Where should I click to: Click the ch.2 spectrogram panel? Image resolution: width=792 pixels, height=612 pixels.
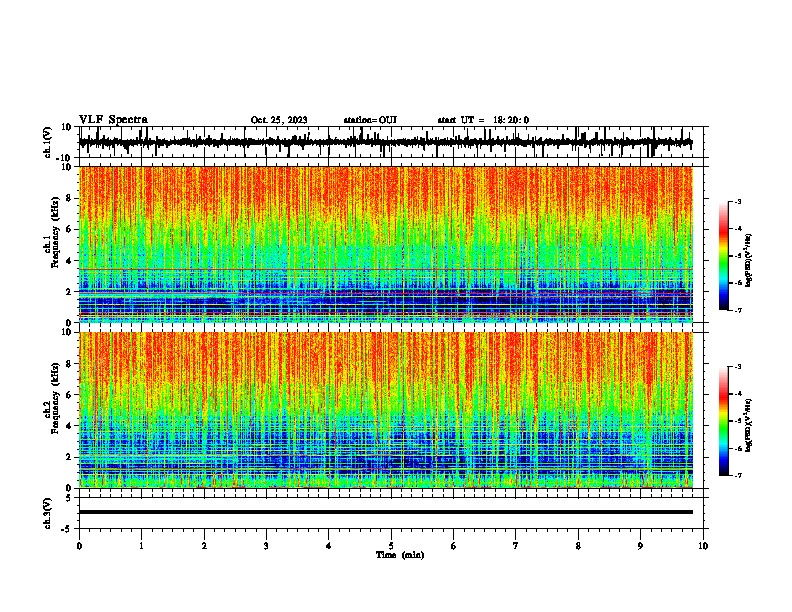coord(385,410)
